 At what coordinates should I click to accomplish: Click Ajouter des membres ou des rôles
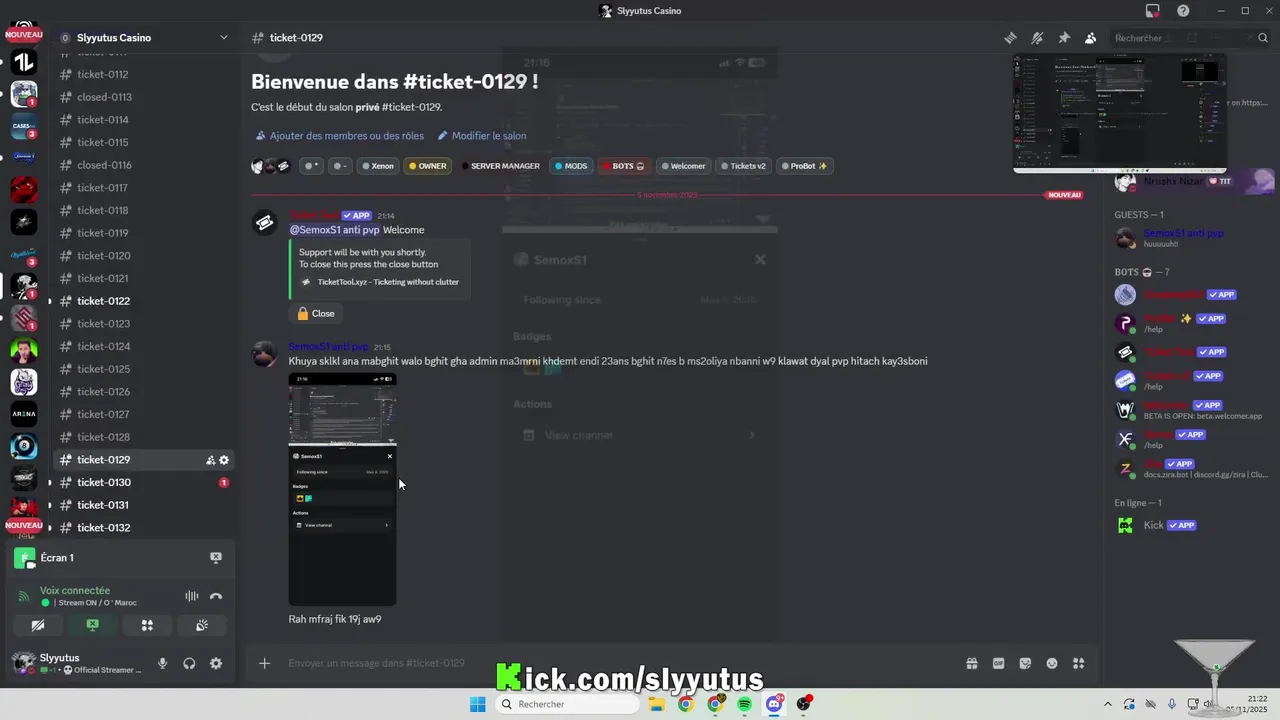pyautogui.click(x=339, y=136)
